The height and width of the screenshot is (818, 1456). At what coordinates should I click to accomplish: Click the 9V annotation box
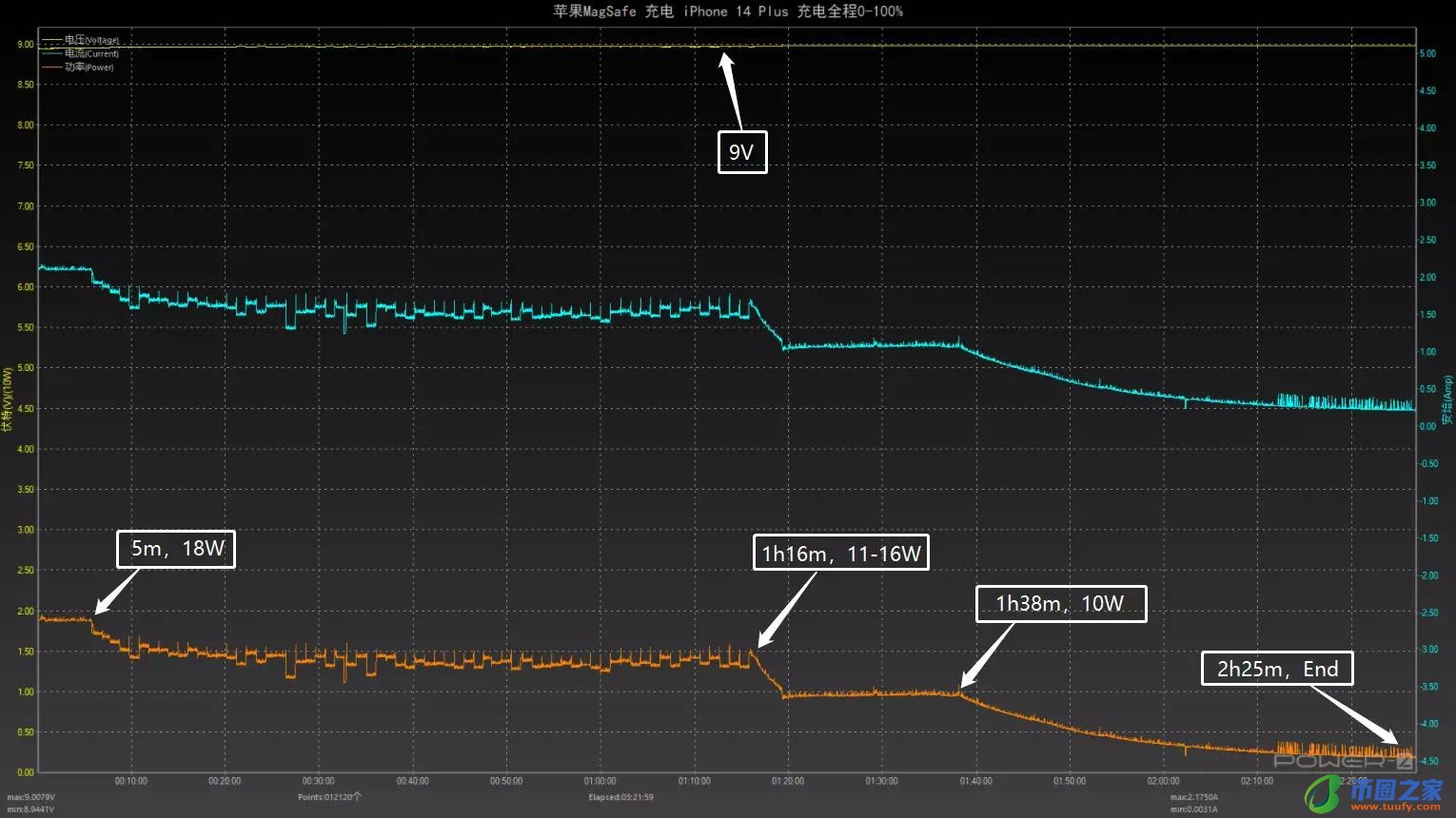[x=741, y=152]
